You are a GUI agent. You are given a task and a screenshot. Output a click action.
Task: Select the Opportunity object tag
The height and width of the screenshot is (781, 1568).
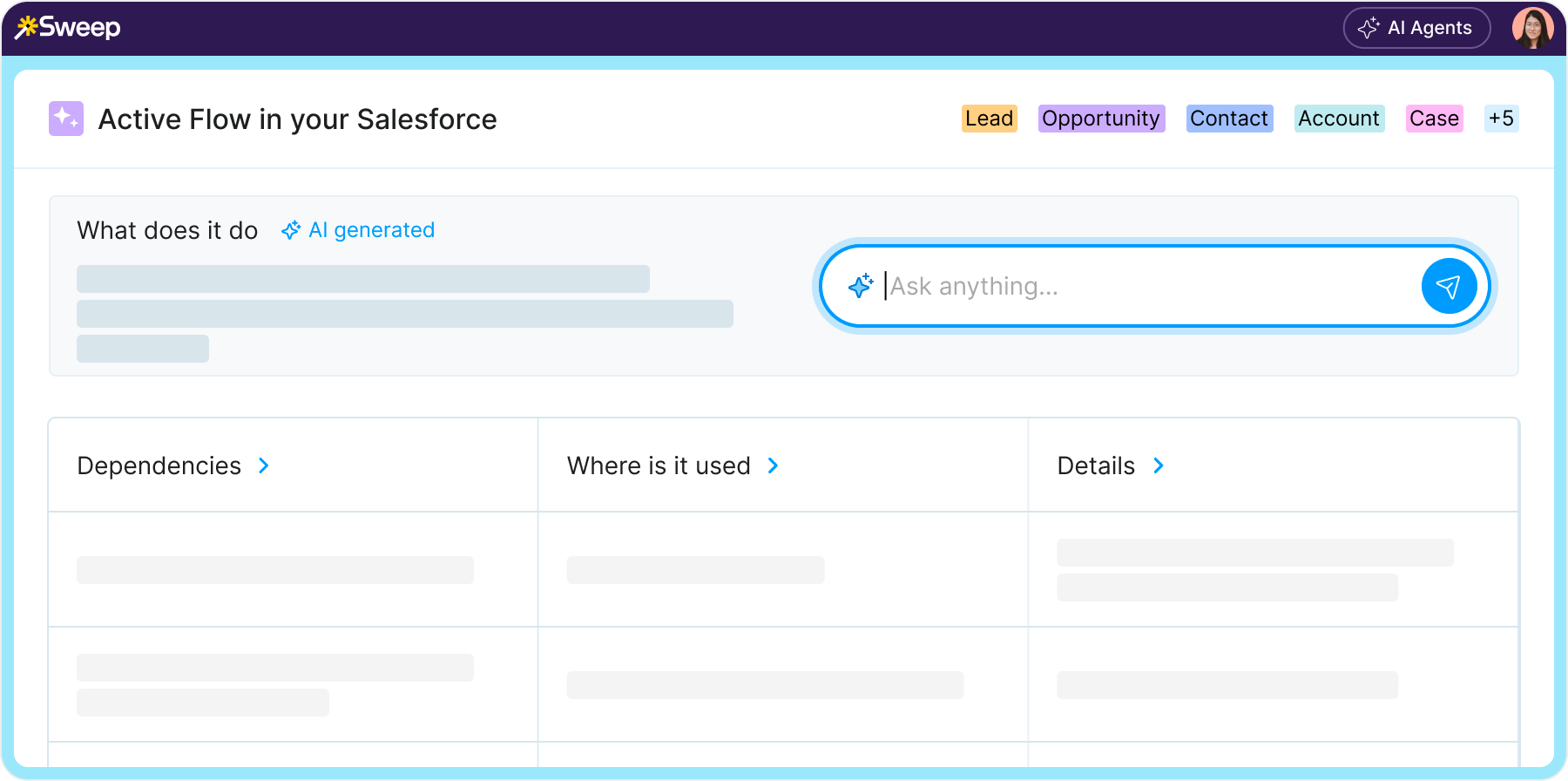point(1101,119)
